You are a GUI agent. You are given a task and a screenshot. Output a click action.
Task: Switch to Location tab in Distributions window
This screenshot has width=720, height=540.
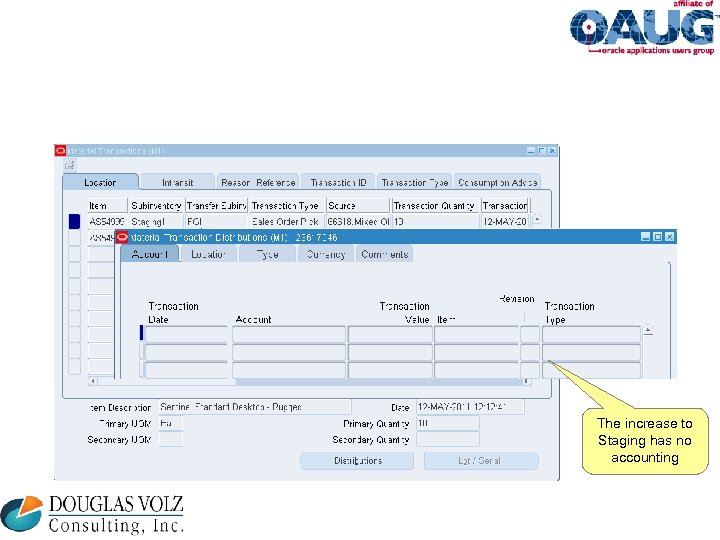208,254
